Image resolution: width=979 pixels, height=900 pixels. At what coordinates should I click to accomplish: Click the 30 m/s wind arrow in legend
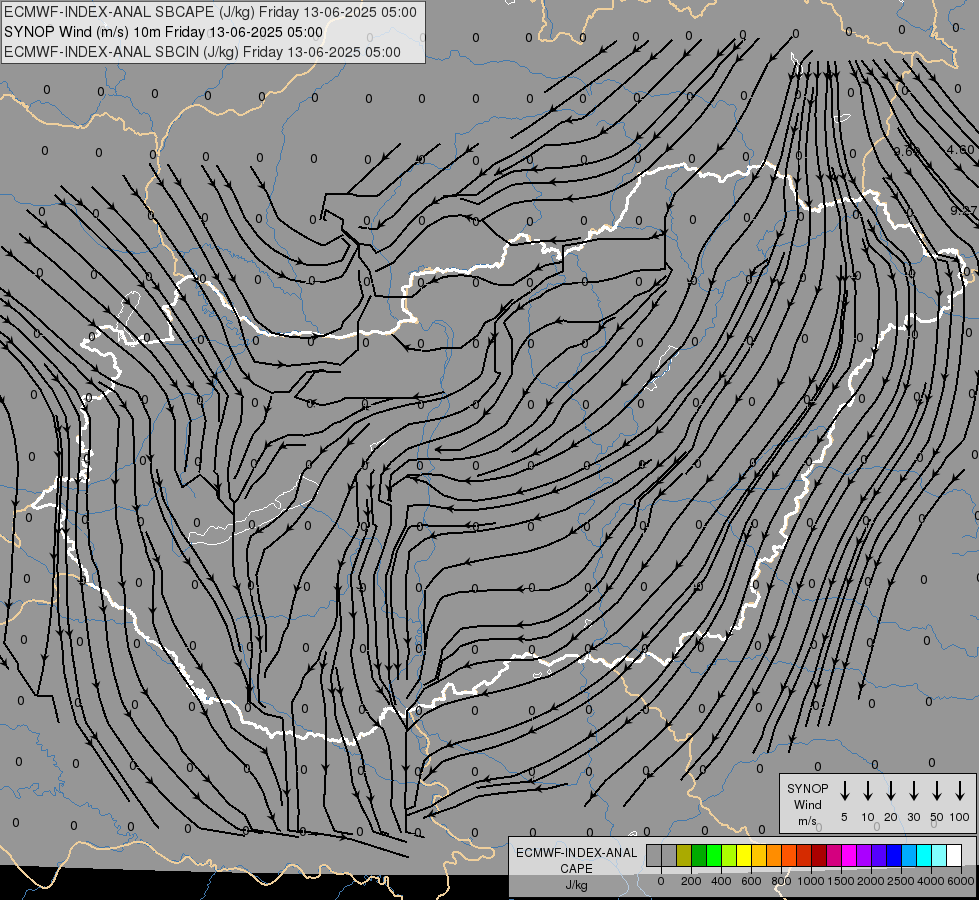[x=913, y=791]
